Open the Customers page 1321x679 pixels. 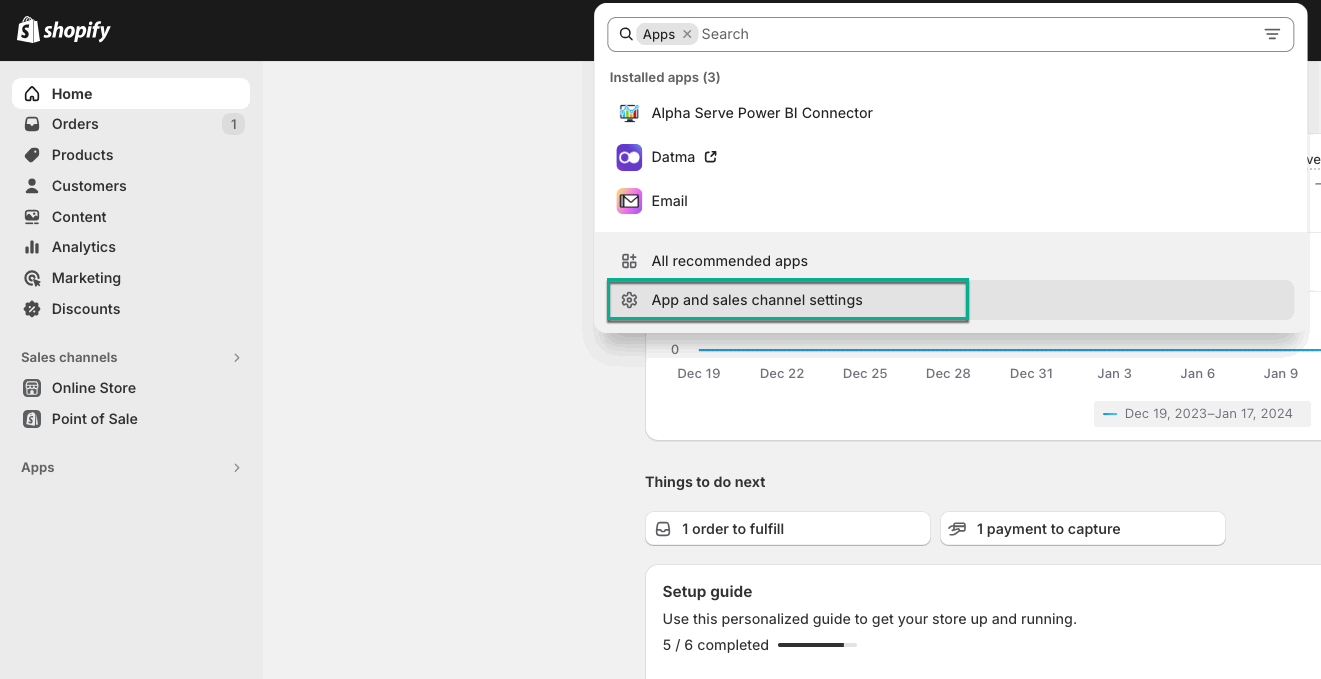click(x=89, y=186)
